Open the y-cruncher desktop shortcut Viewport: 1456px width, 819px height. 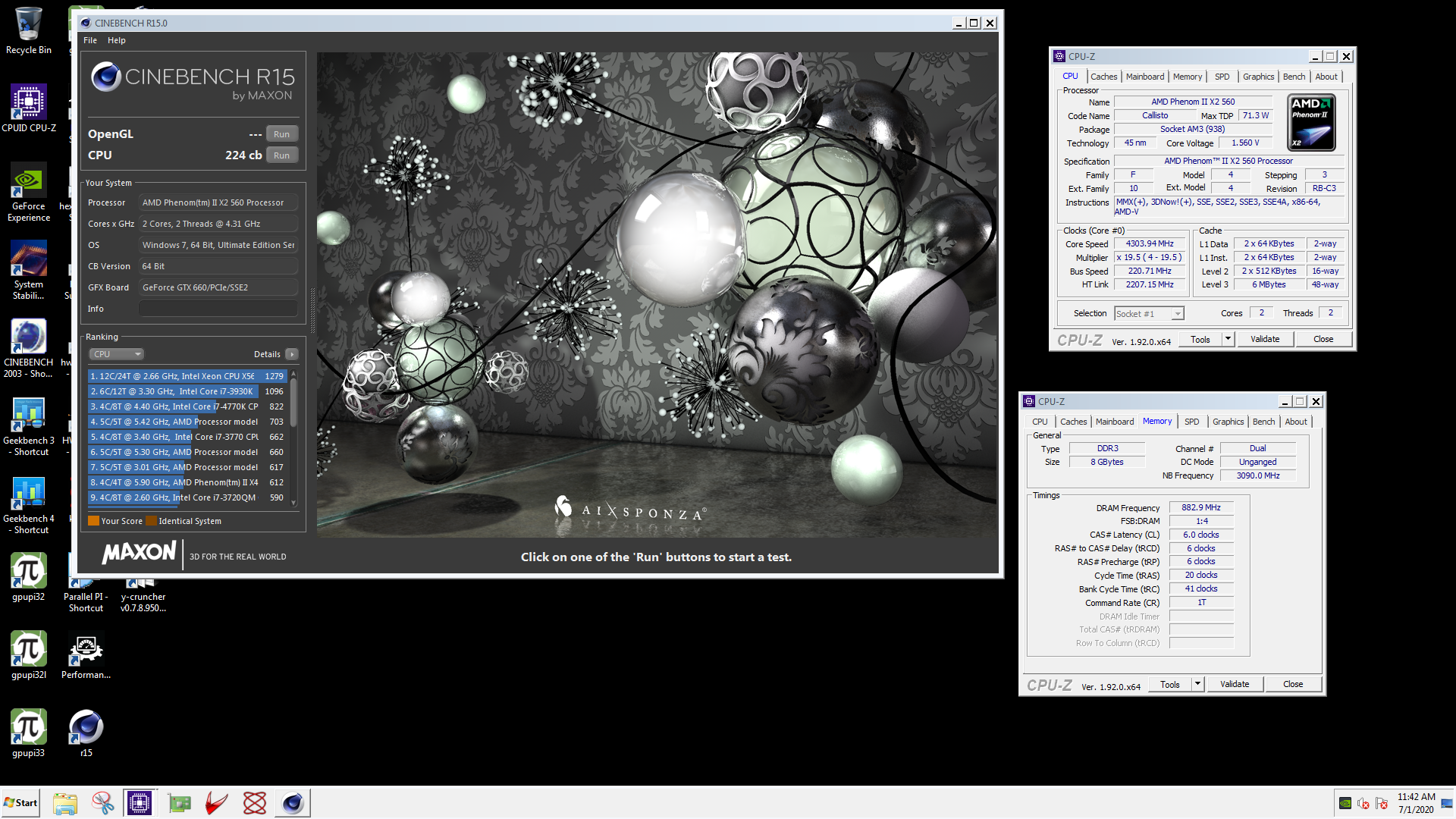tap(143, 595)
